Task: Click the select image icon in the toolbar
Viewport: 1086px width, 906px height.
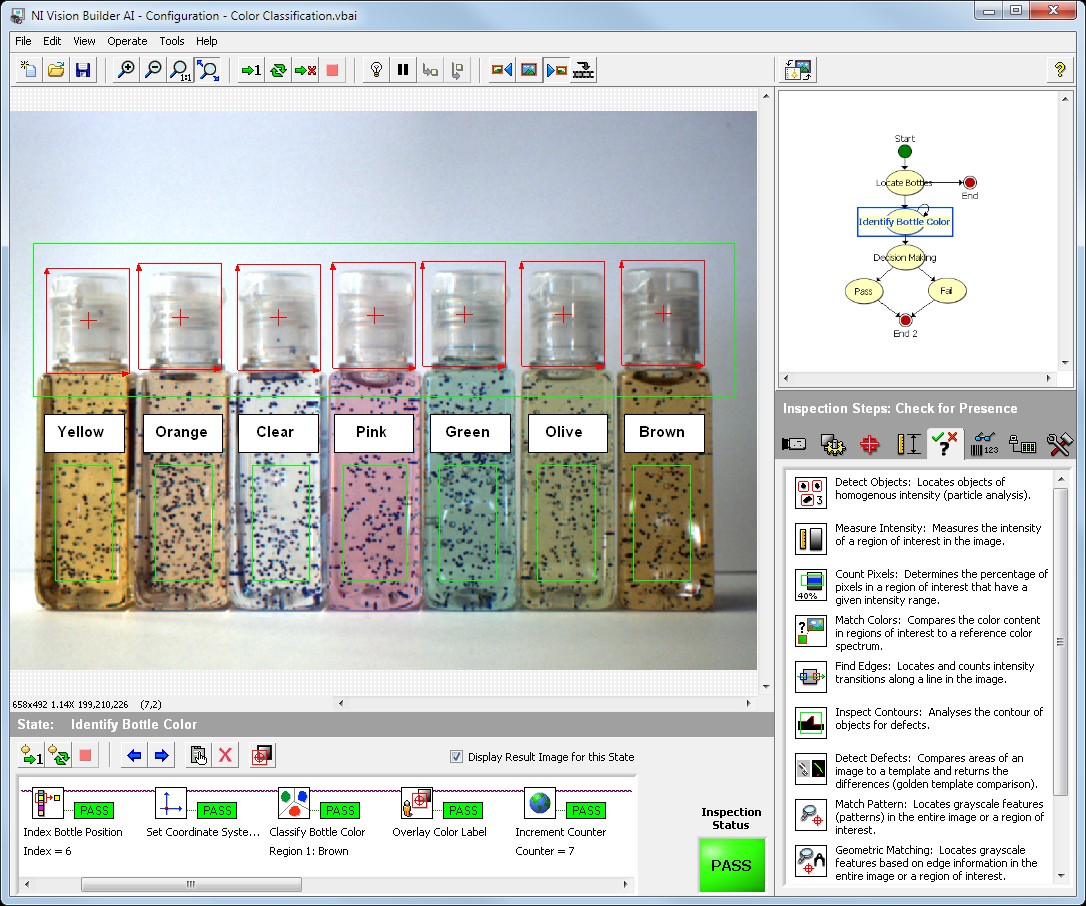Action: pyautogui.click(x=528, y=70)
